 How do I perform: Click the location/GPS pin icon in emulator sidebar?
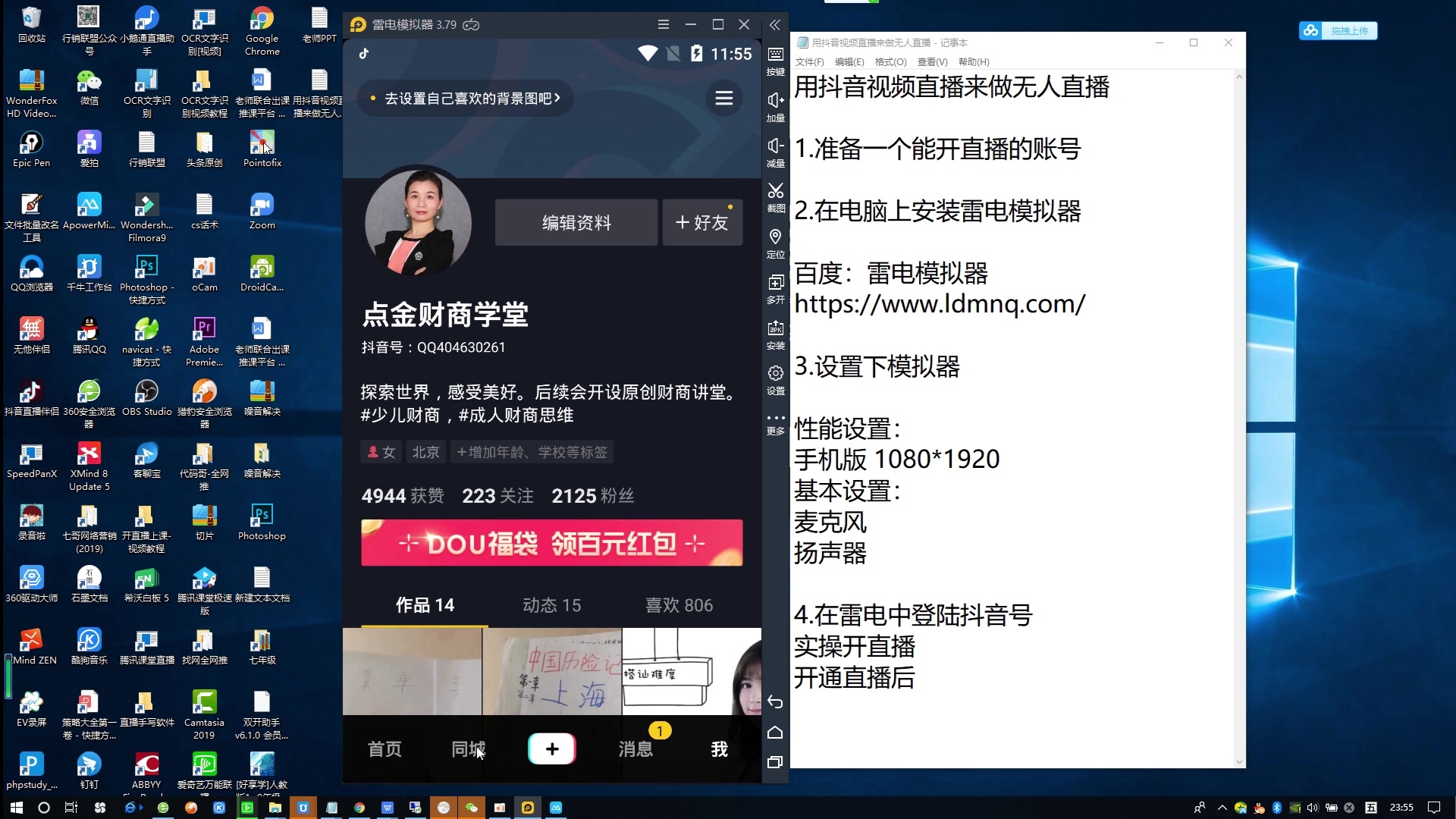tap(776, 240)
